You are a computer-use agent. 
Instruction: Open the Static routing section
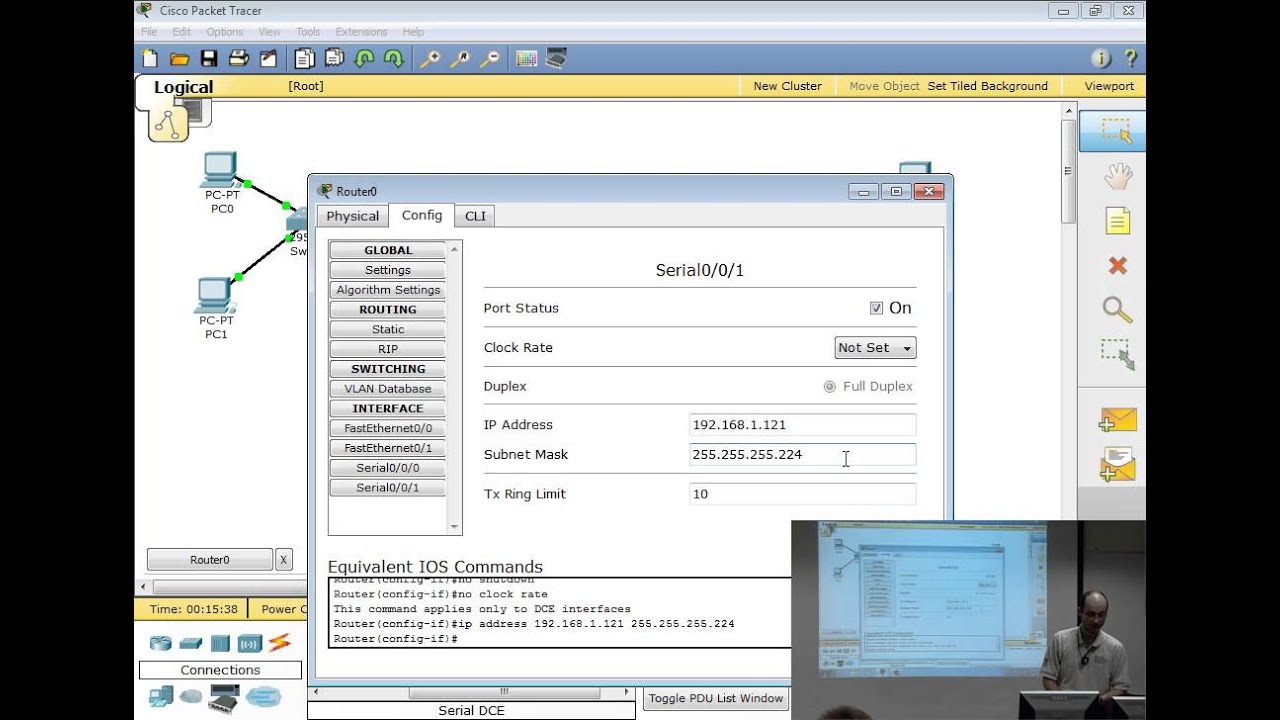[x=388, y=329]
